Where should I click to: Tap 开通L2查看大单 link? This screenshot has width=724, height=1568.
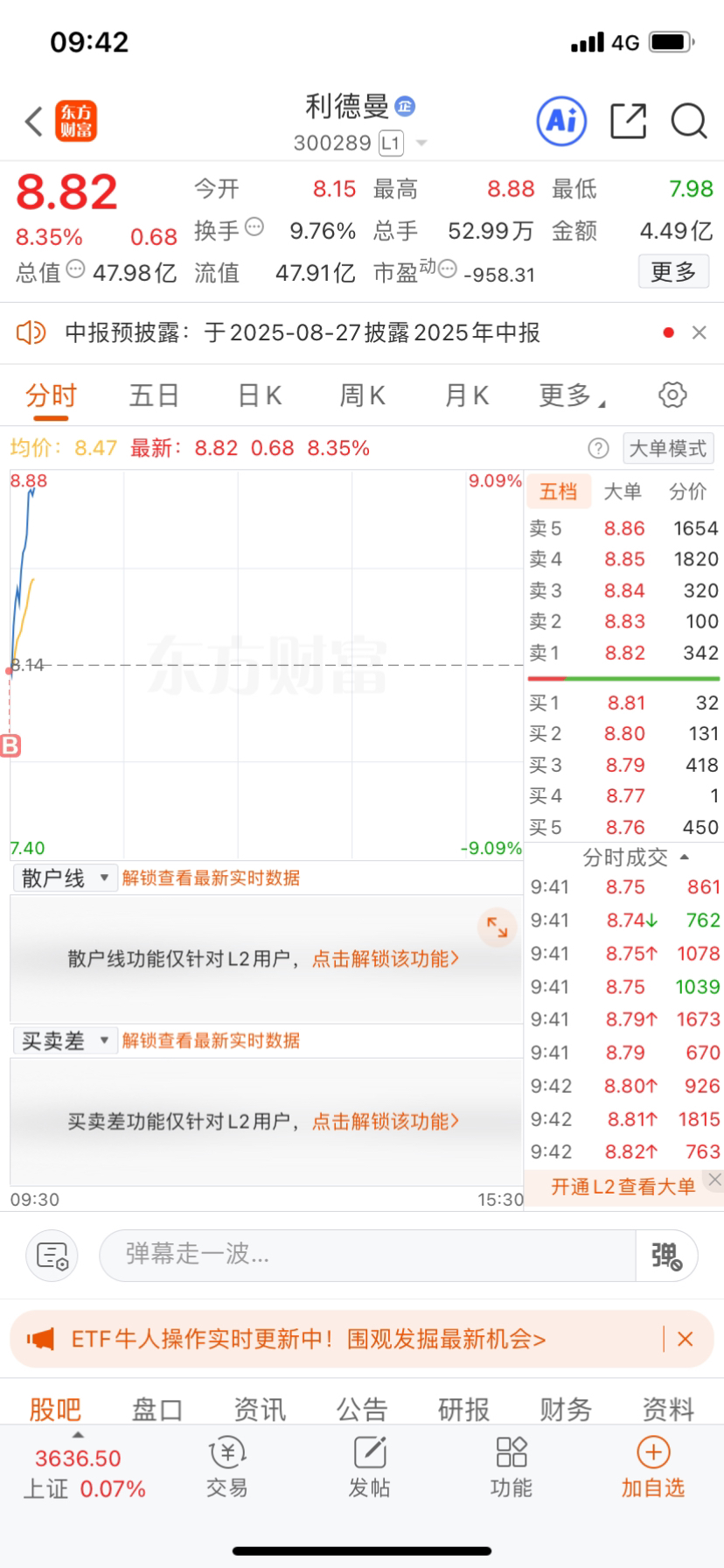(x=623, y=1186)
